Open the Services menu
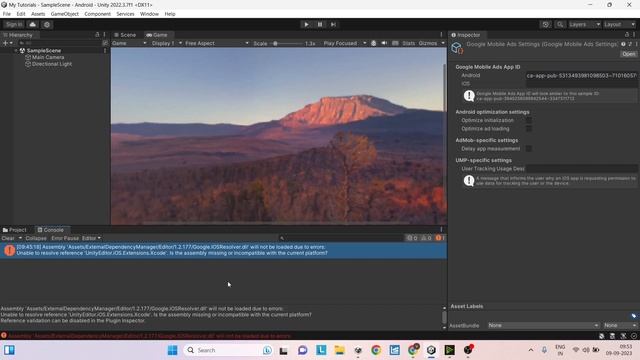Viewport: 640px width, 360px height. [125, 14]
